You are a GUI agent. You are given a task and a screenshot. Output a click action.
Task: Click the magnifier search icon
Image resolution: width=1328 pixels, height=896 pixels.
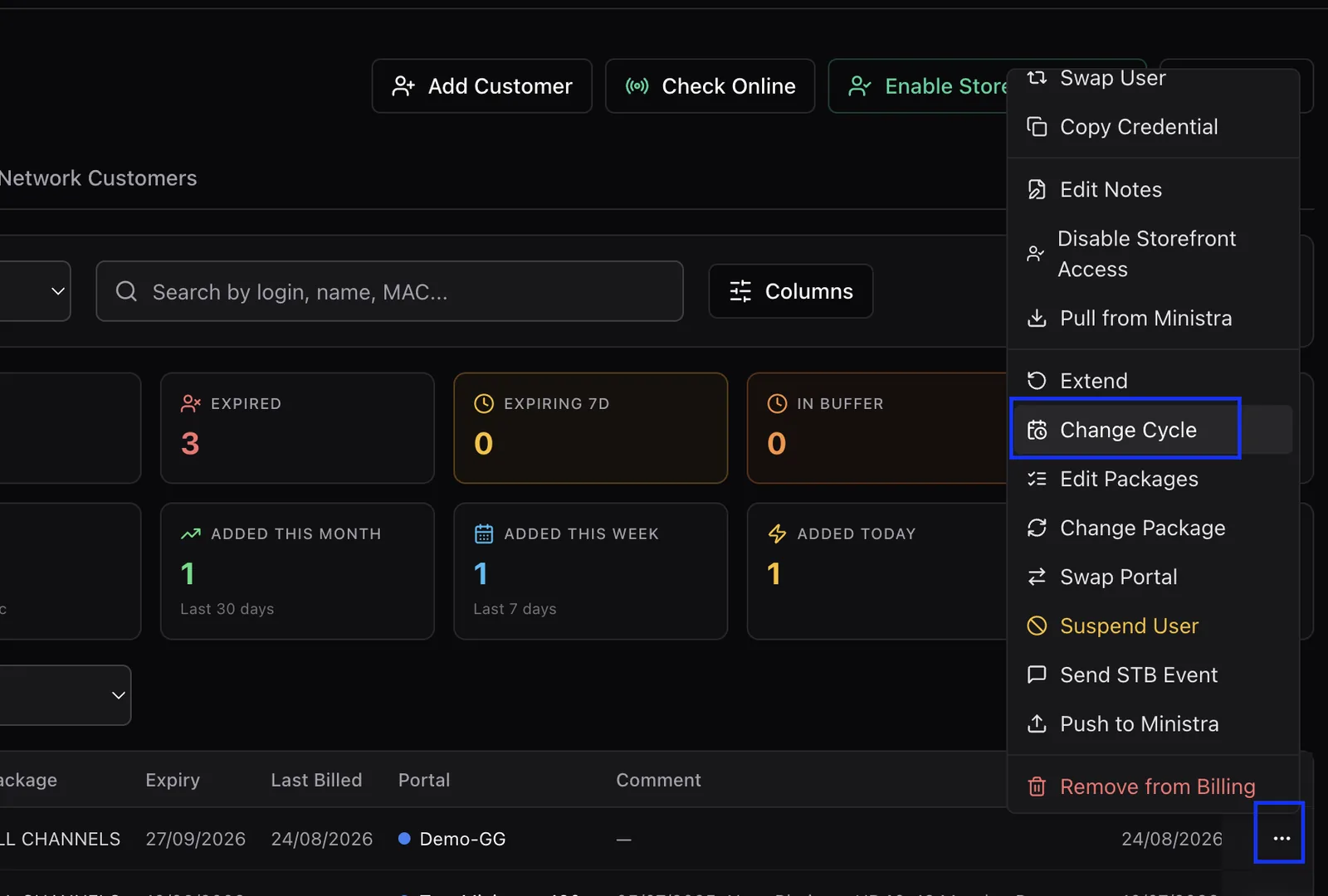click(x=126, y=291)
